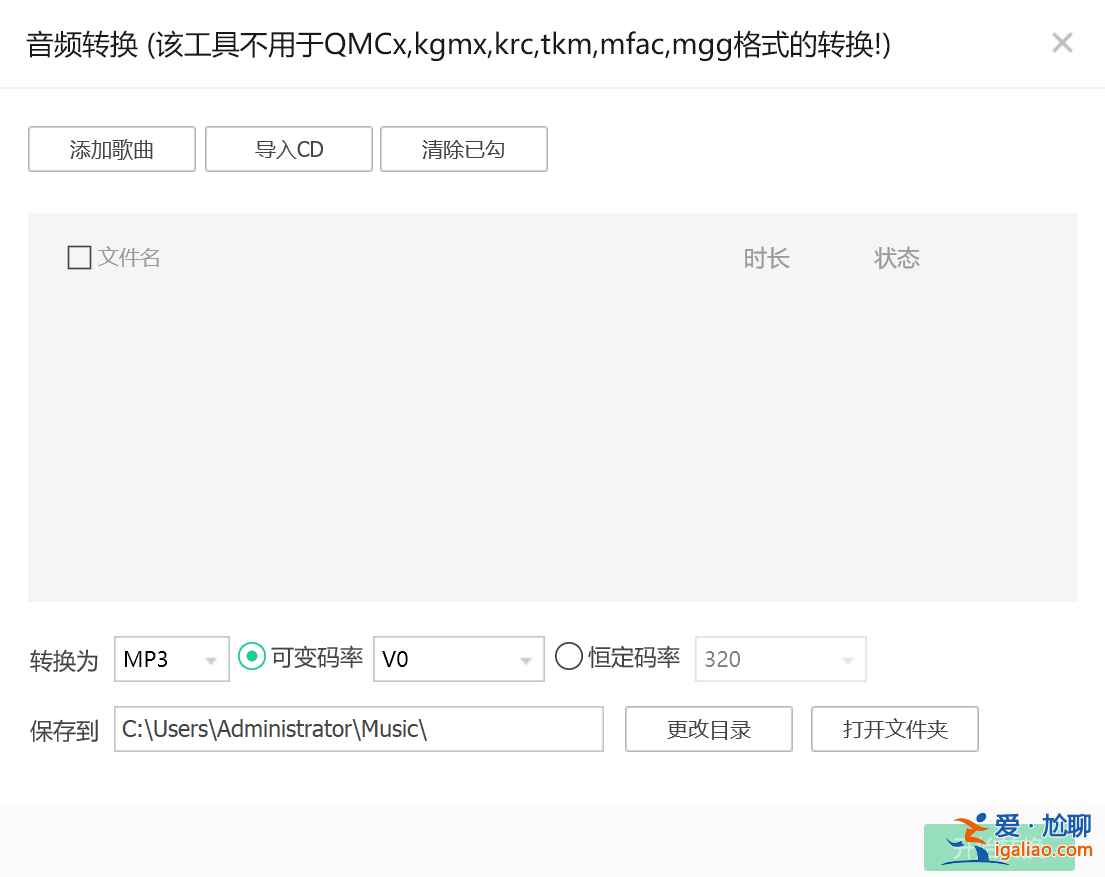Select the 恒定码率 radio button
The image size is (1105, 877).
click(568, 656)
